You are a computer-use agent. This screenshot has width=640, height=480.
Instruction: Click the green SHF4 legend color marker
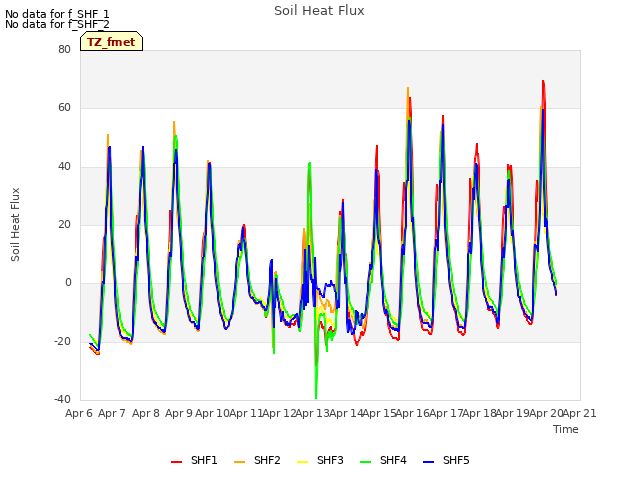click(365, 462)
